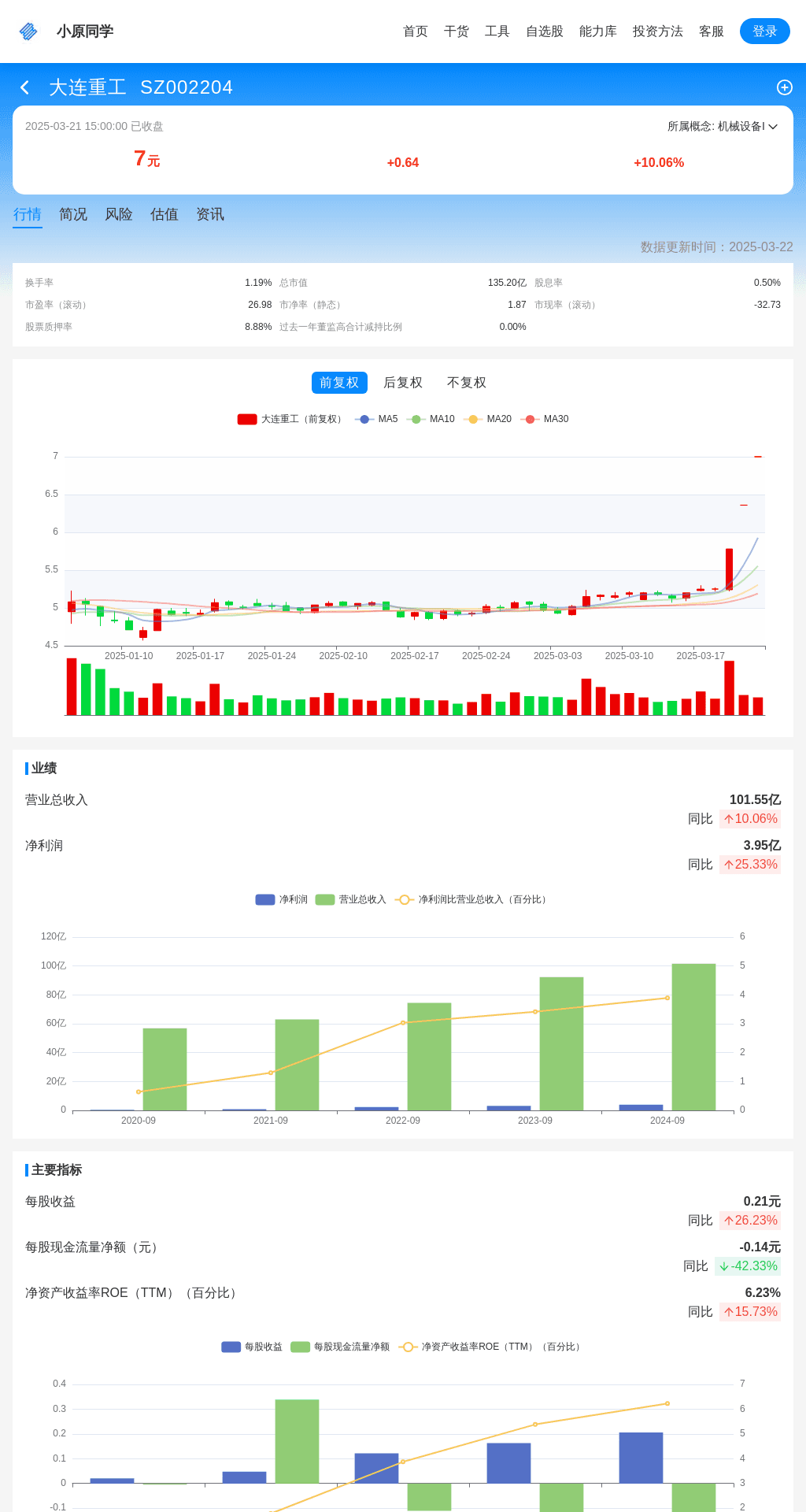Switch to the 风险 tab

[x=119, y=214]
